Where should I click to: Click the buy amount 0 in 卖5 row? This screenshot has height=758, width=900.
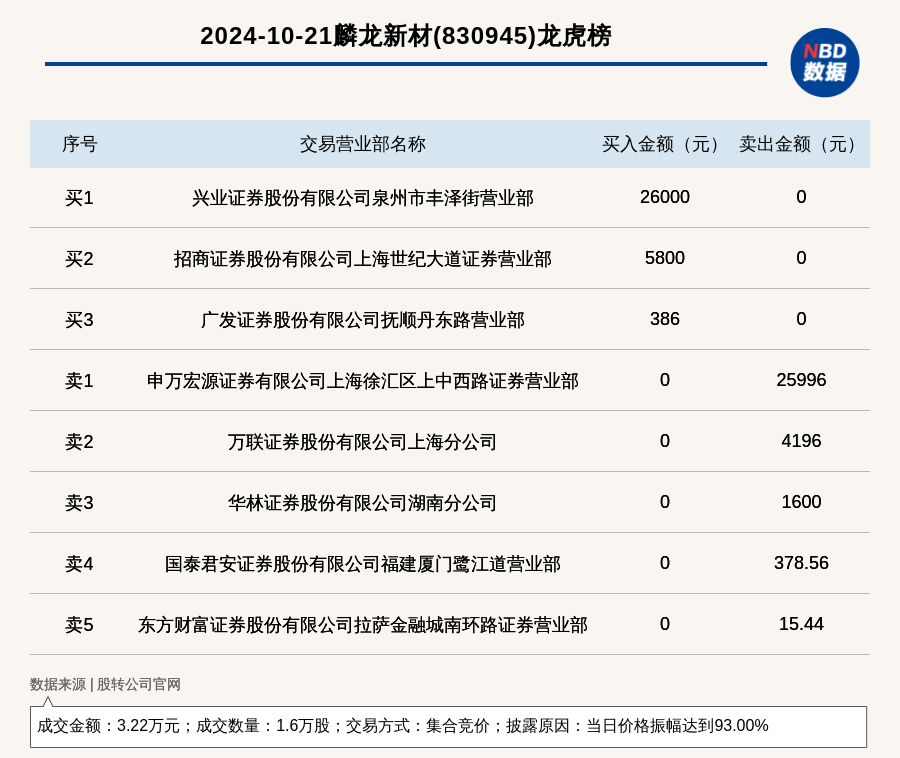point(665,624)
